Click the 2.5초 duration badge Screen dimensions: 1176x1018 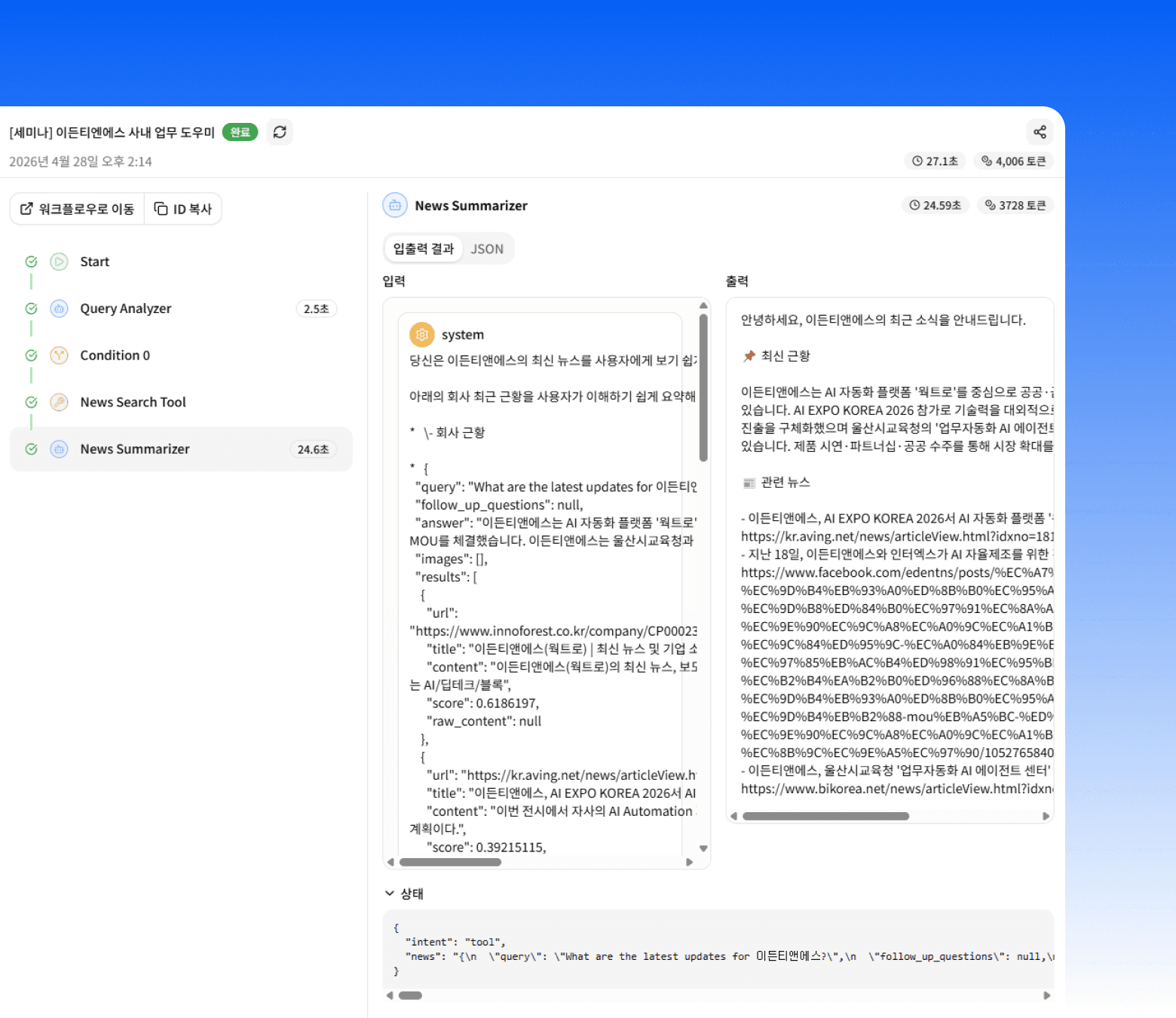tap(316, 308)
